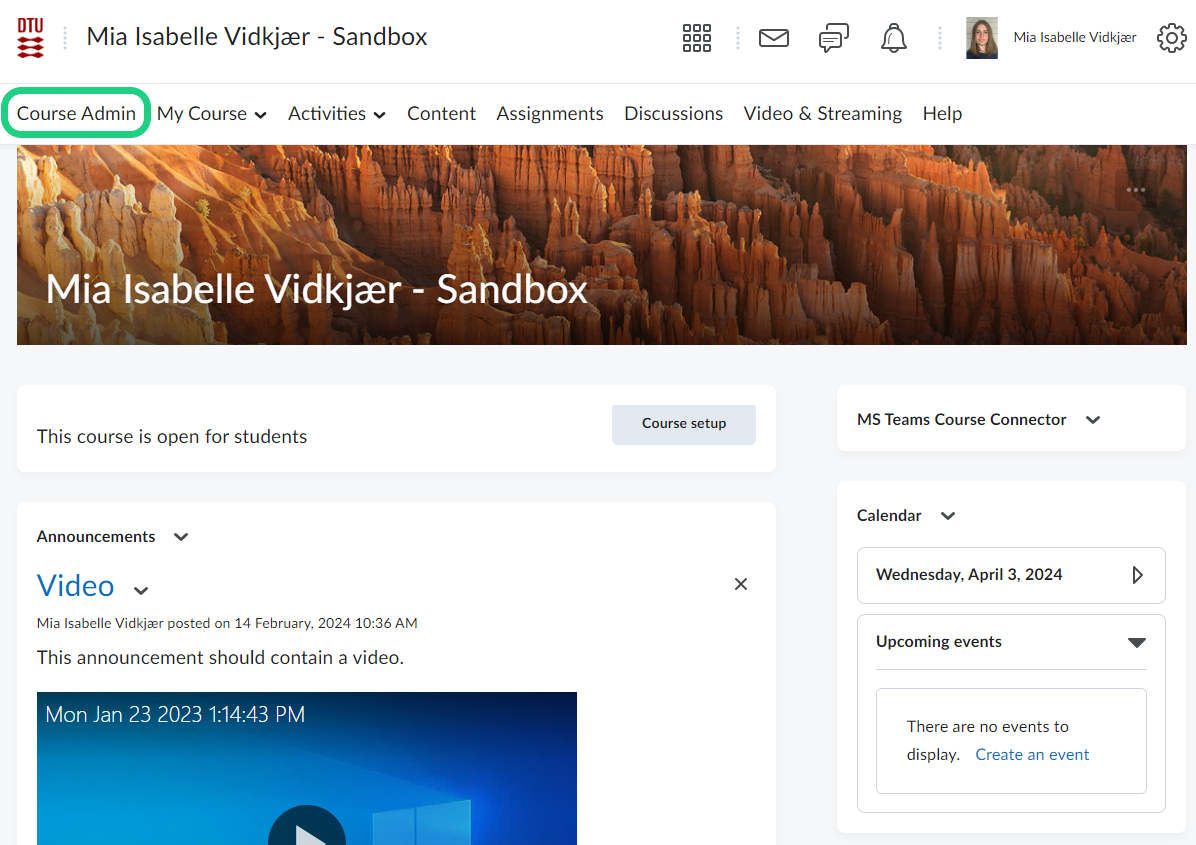Expand the MS Teams Course Connector widget
The image size is (1196, 845).
click(x=1093, y=420)
